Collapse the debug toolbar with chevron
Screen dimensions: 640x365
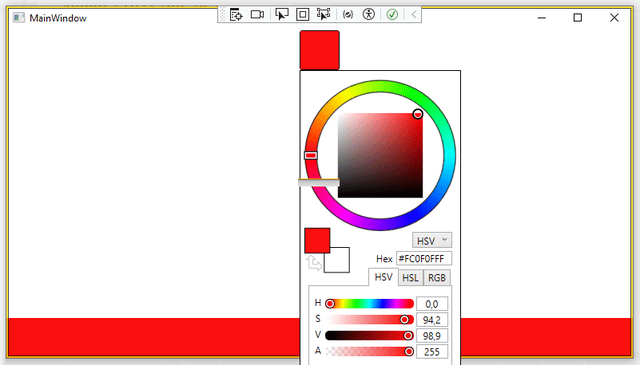413,15
